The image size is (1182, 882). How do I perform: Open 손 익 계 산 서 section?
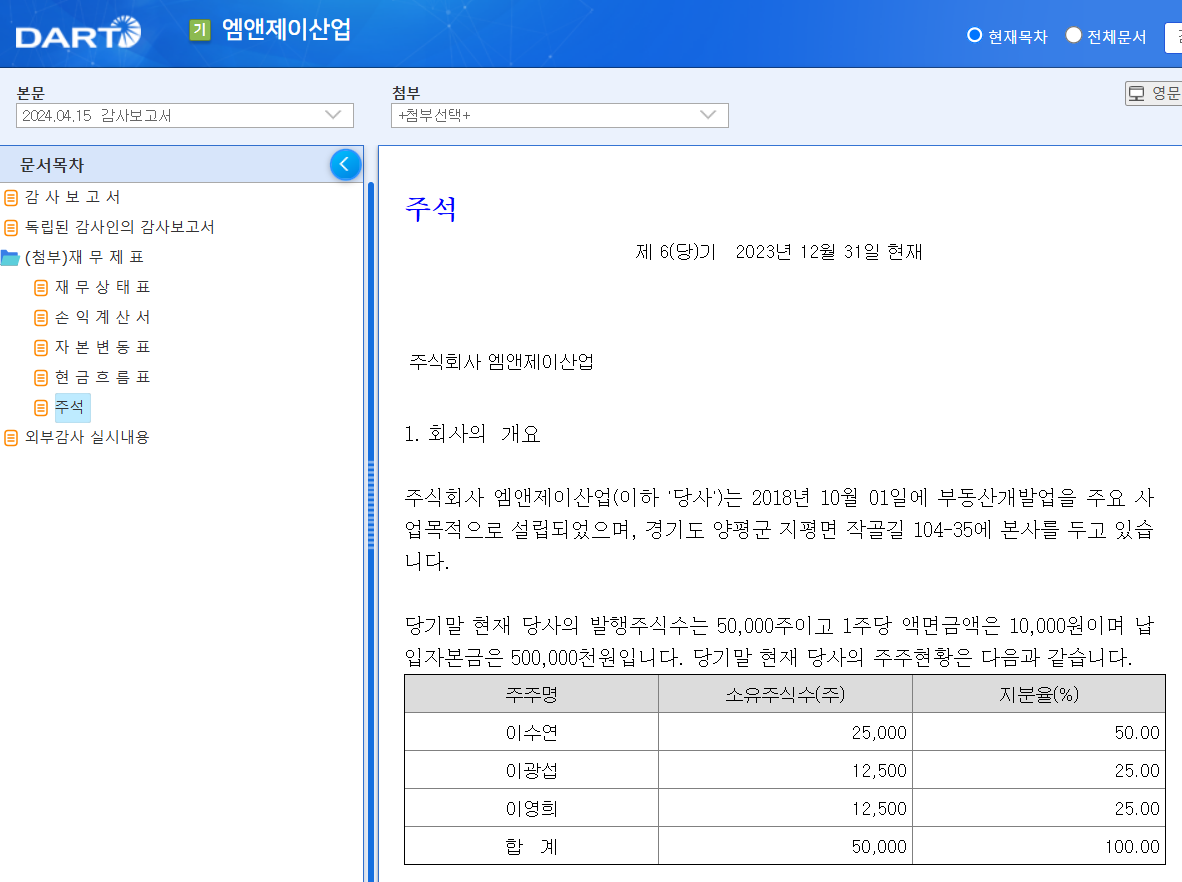(103, 317)
